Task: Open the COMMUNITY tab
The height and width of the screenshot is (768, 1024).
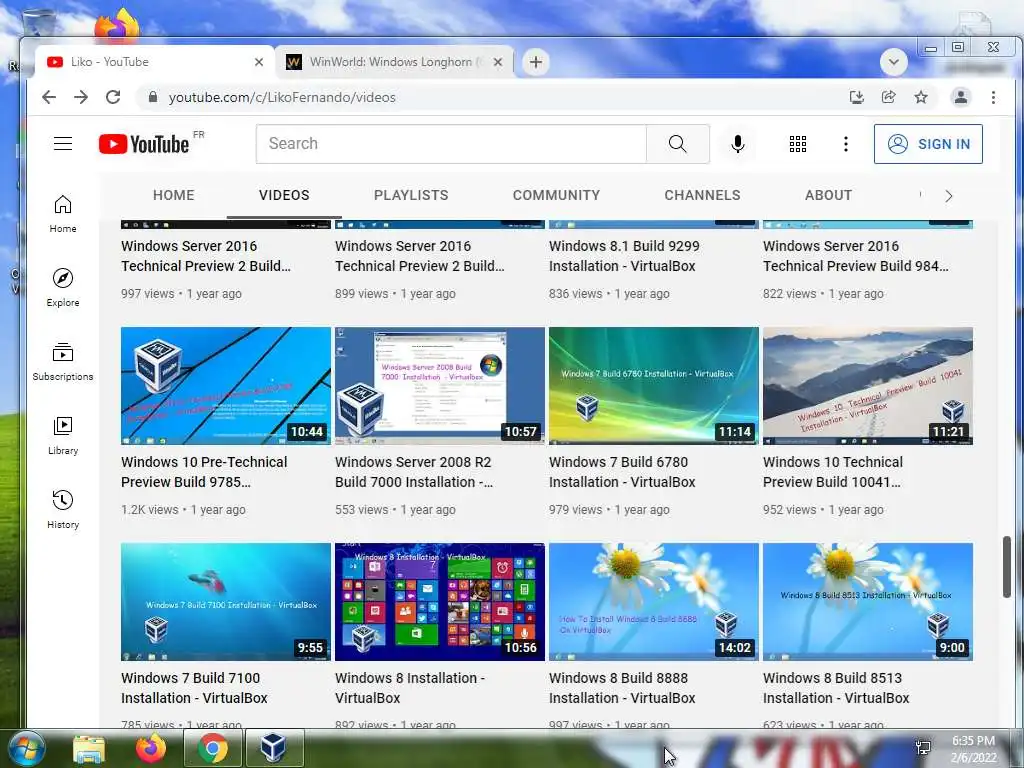Action: (x=556, y=195)
